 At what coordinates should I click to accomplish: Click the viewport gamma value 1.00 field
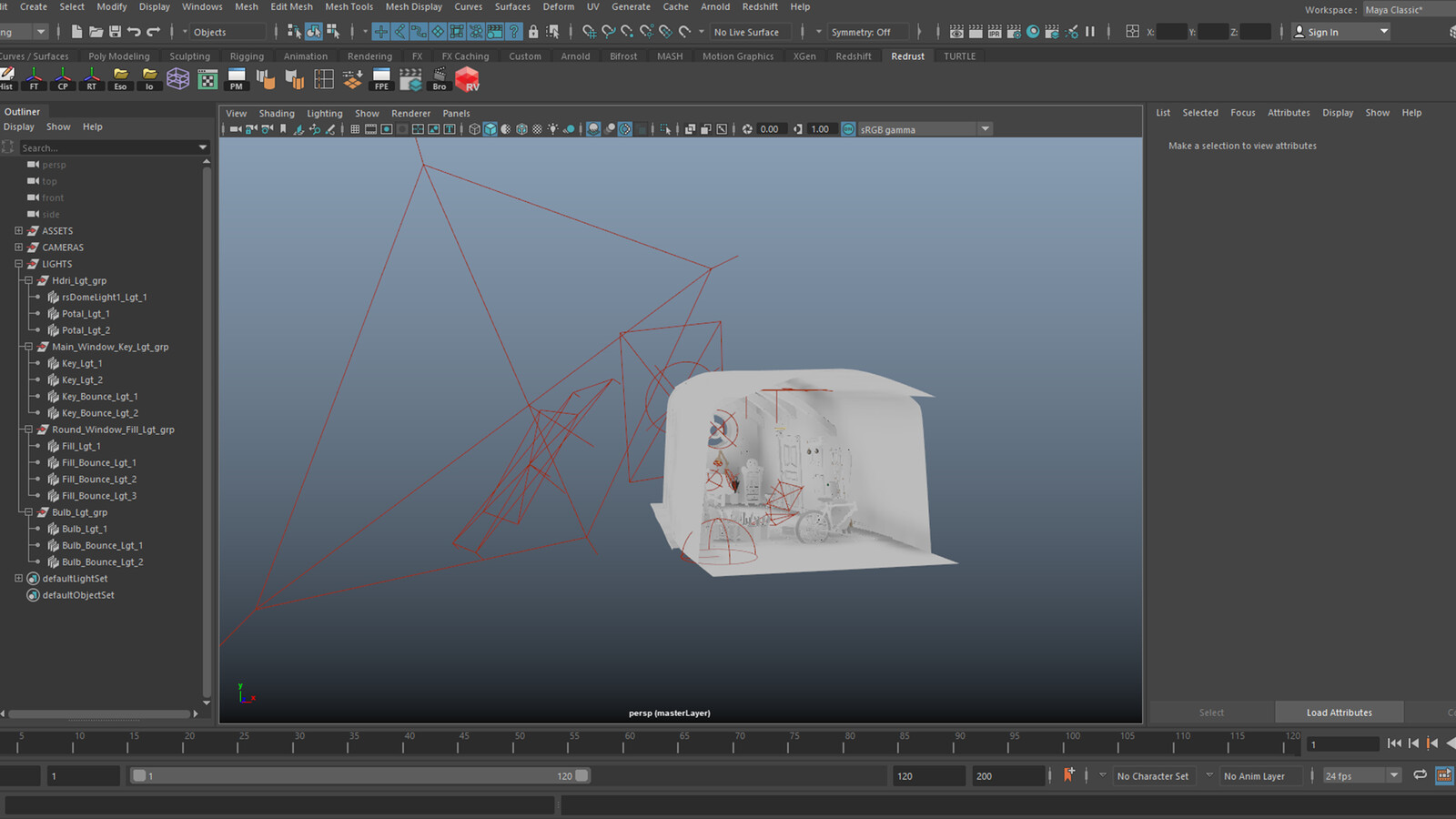coord(821,129)
